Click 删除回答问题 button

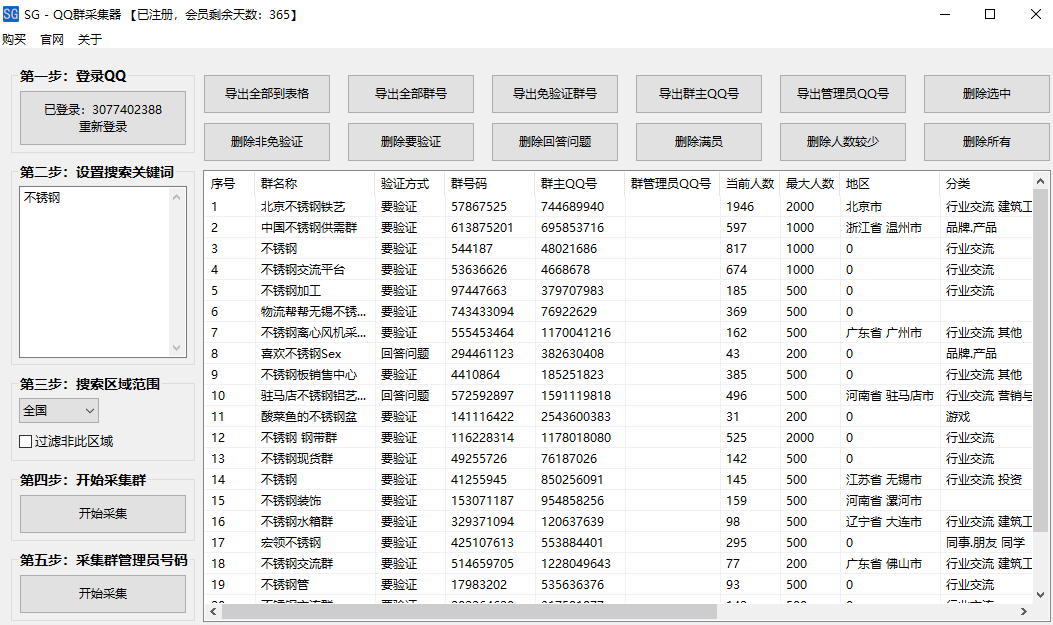tap(553, 141)
